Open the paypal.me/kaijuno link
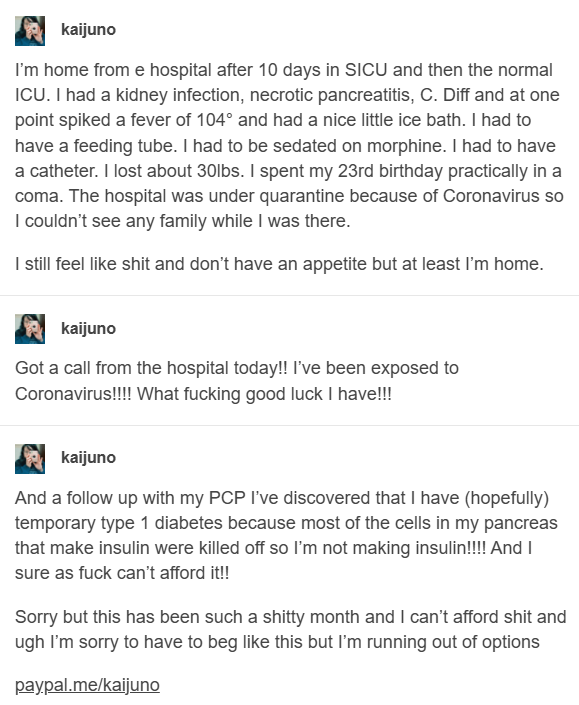 click(x=87, y=685)
